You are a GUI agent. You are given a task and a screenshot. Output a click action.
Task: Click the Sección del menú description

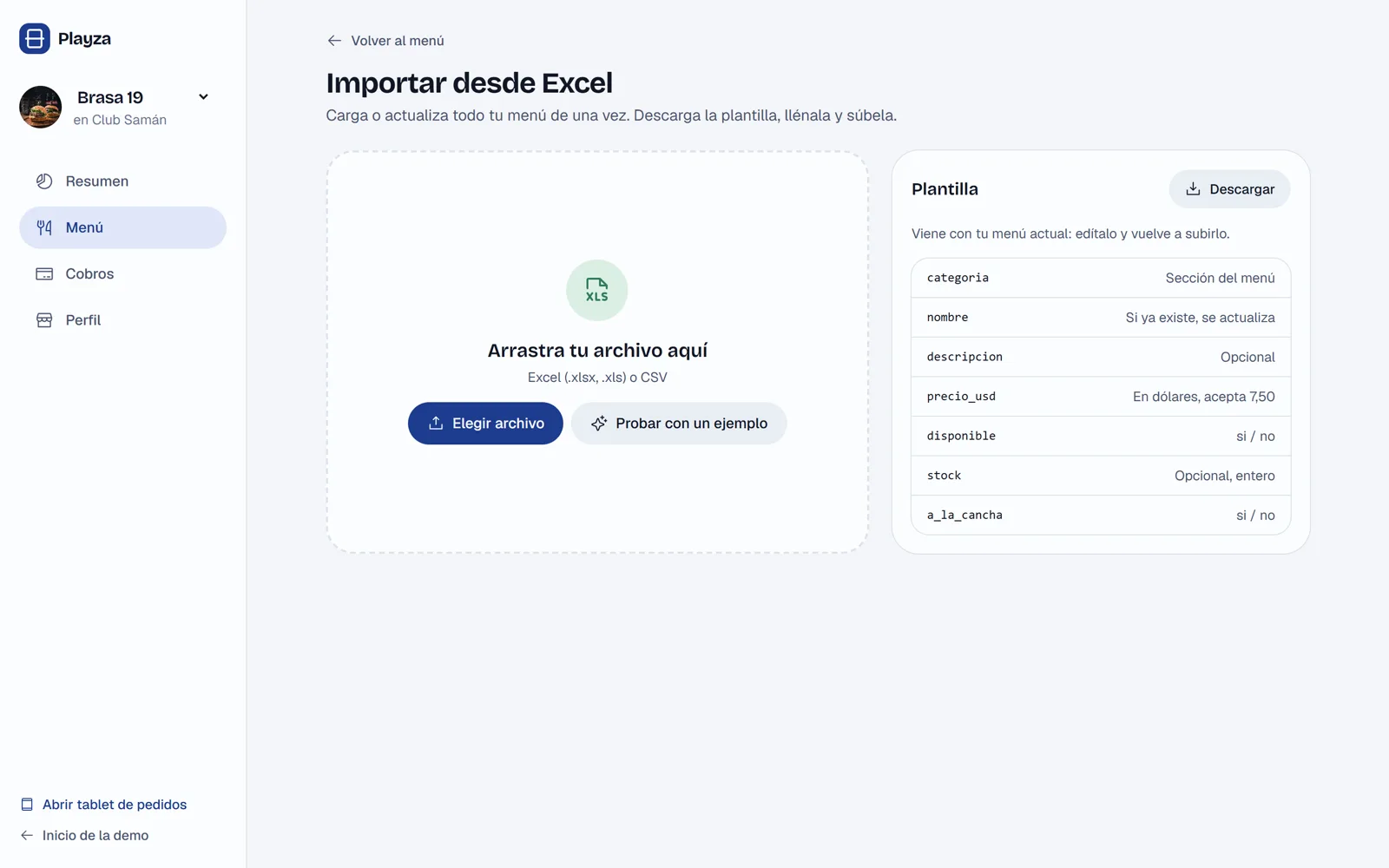tap(1221, 278)
